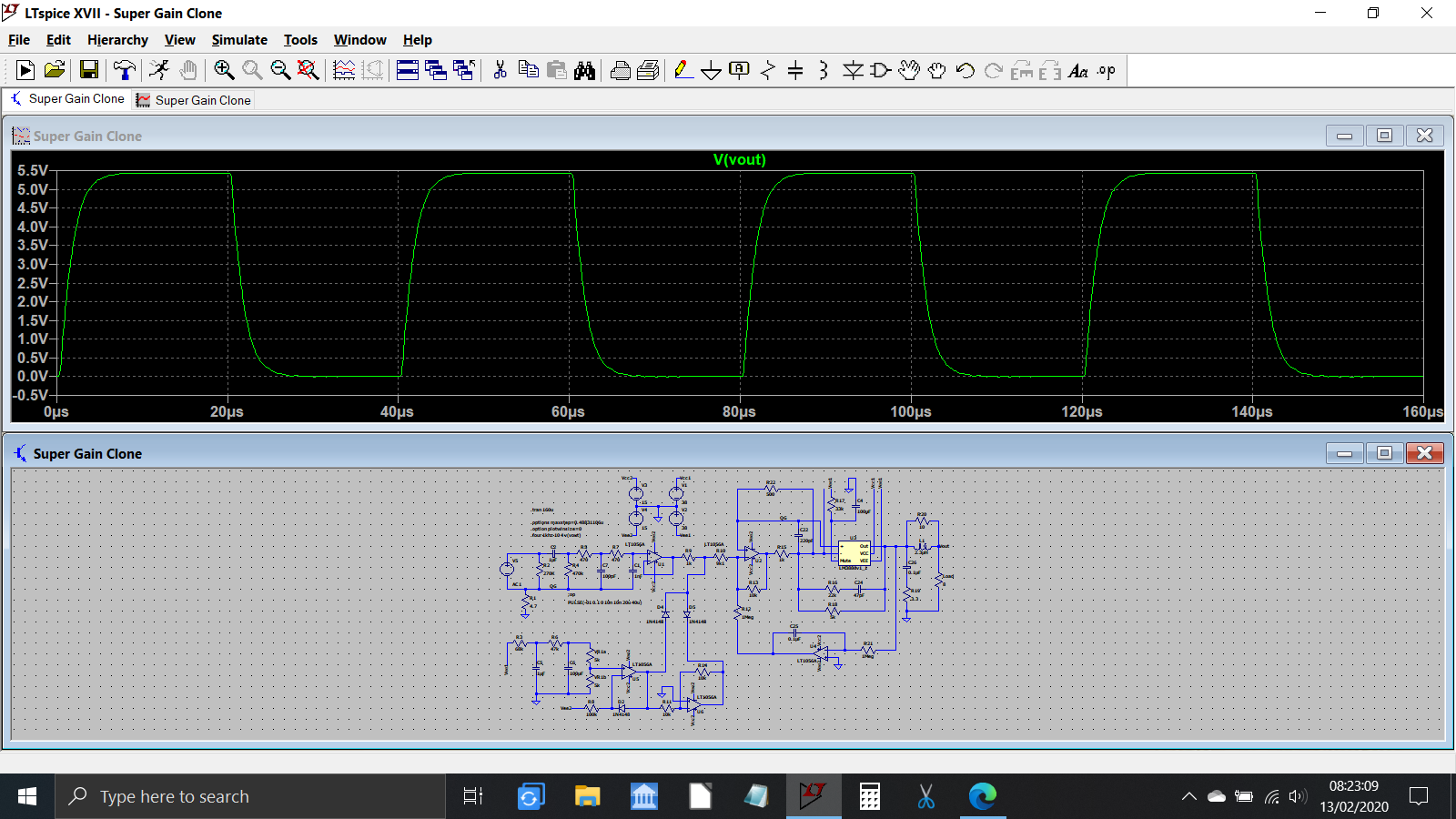
Task: Cut selection with the scissors icon
Action: tap(500, 70)
